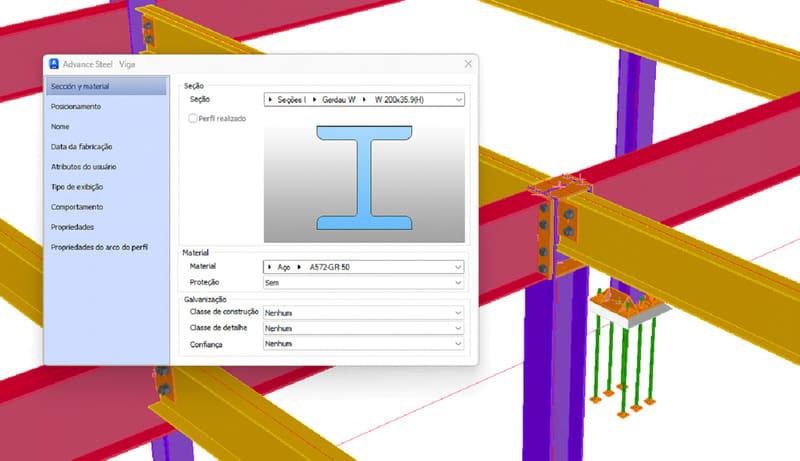Click the A572-GR 50 material value

click(330, 267)
